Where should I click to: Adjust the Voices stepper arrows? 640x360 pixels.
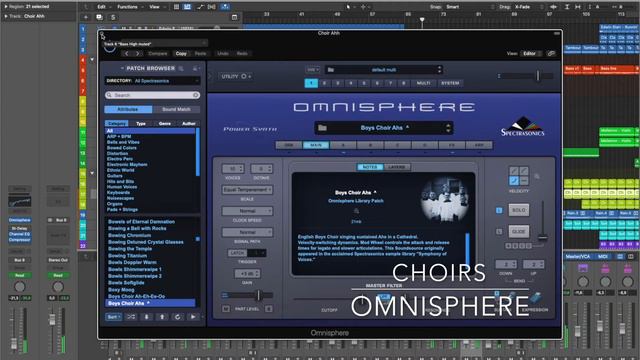pos(241,169)
